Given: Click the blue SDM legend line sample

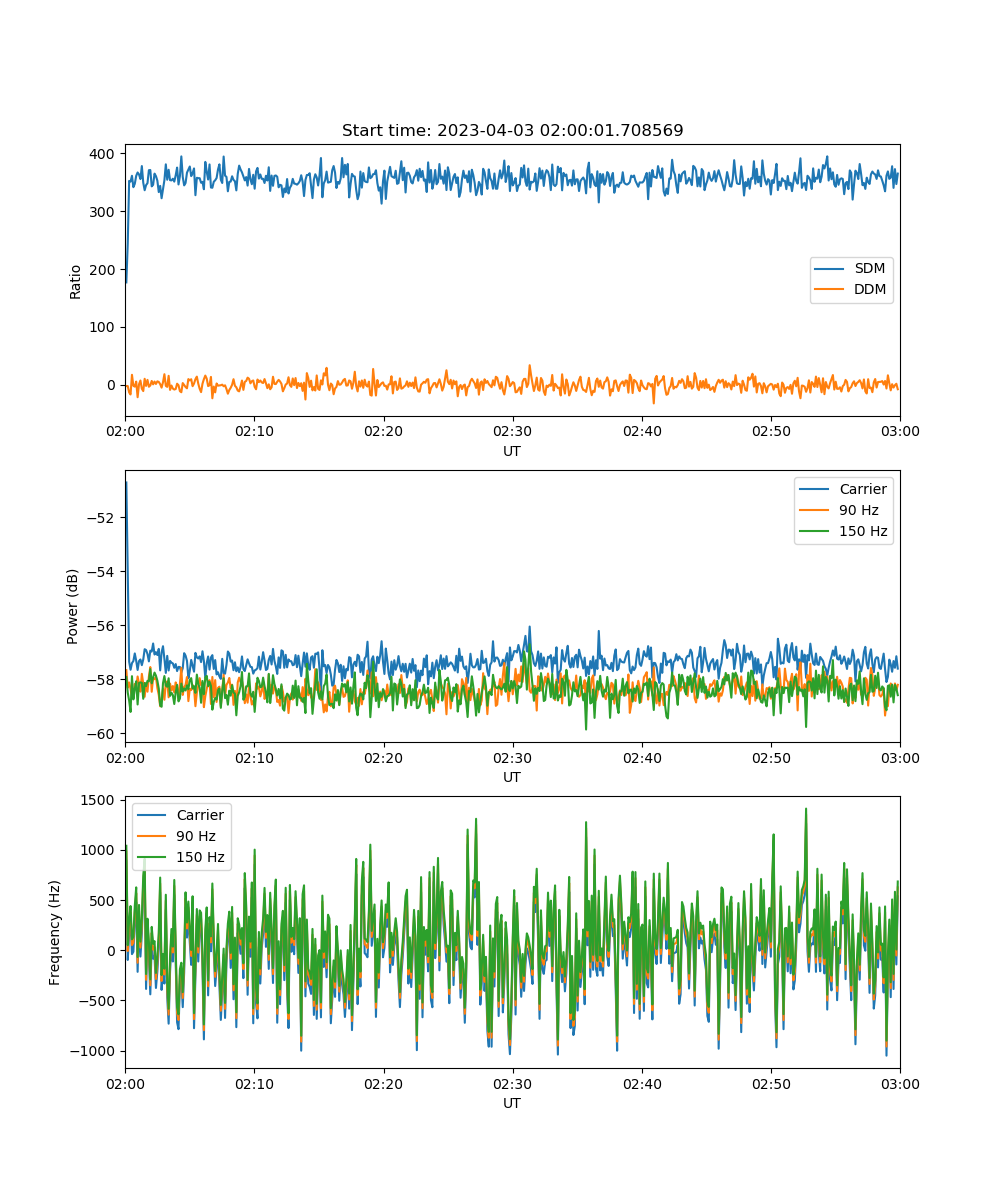Looking at the screenshot, I should (x=830, y=270).
